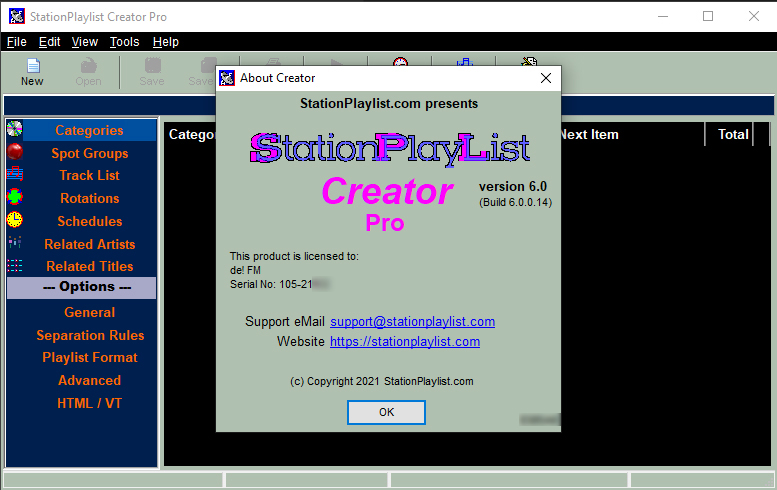
Task: Open the Edit menu
Action: [50, 42]
